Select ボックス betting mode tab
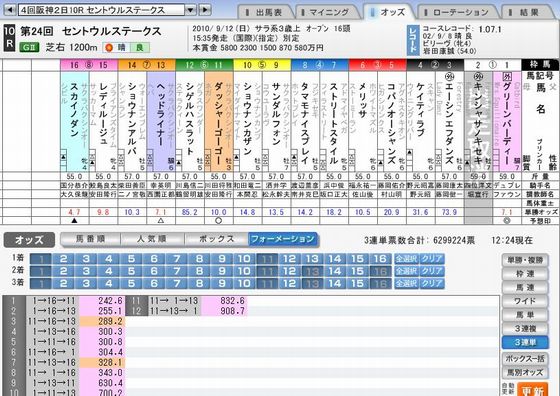The height and width of the screenshot is (396, 560). 216,240
